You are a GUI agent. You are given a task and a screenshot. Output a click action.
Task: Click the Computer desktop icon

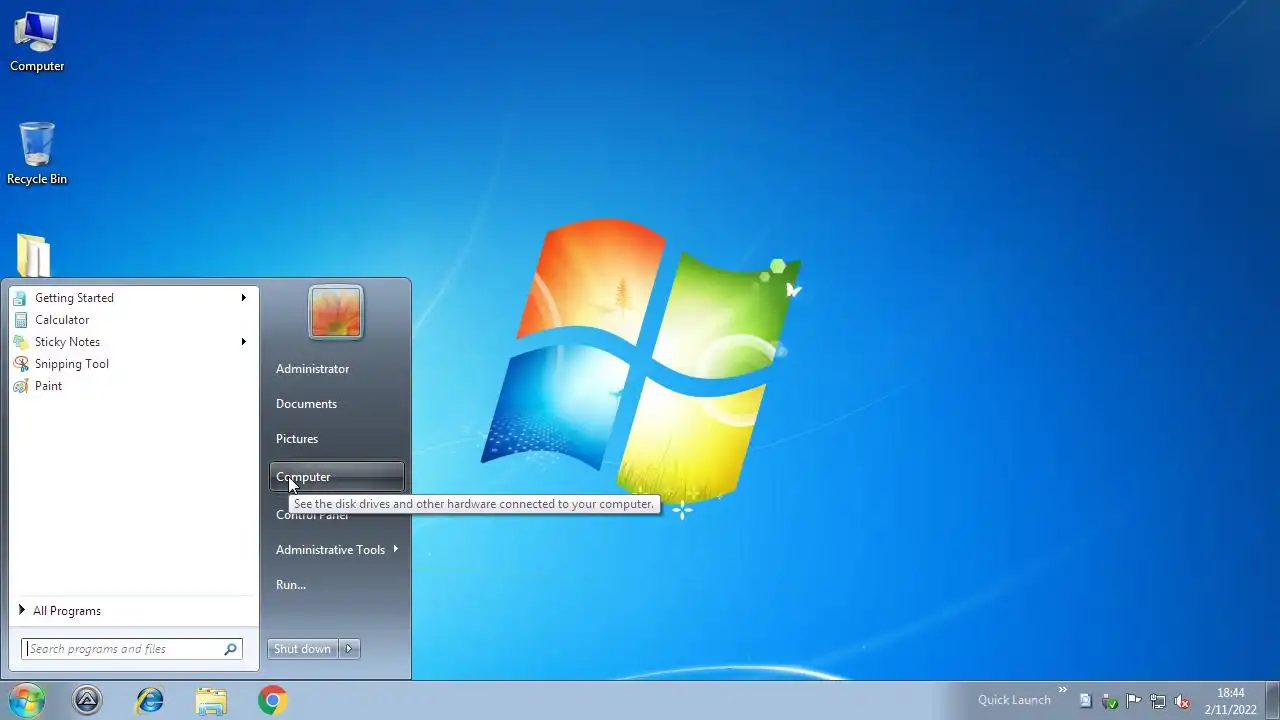[37, 42]
